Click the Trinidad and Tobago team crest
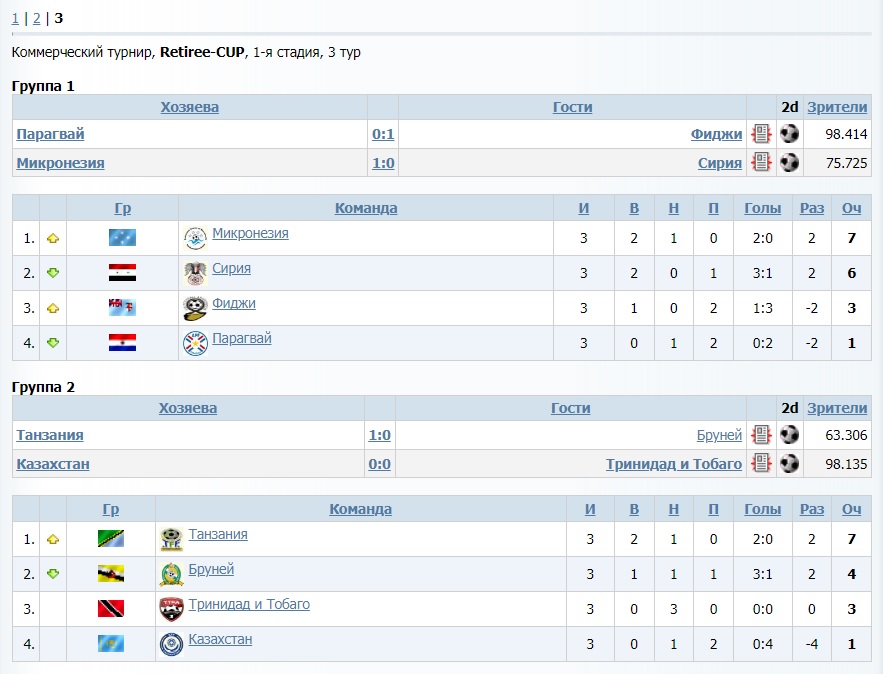Image resolution: width=883 pixels, height=674 pixels. [x=171, y=609]
